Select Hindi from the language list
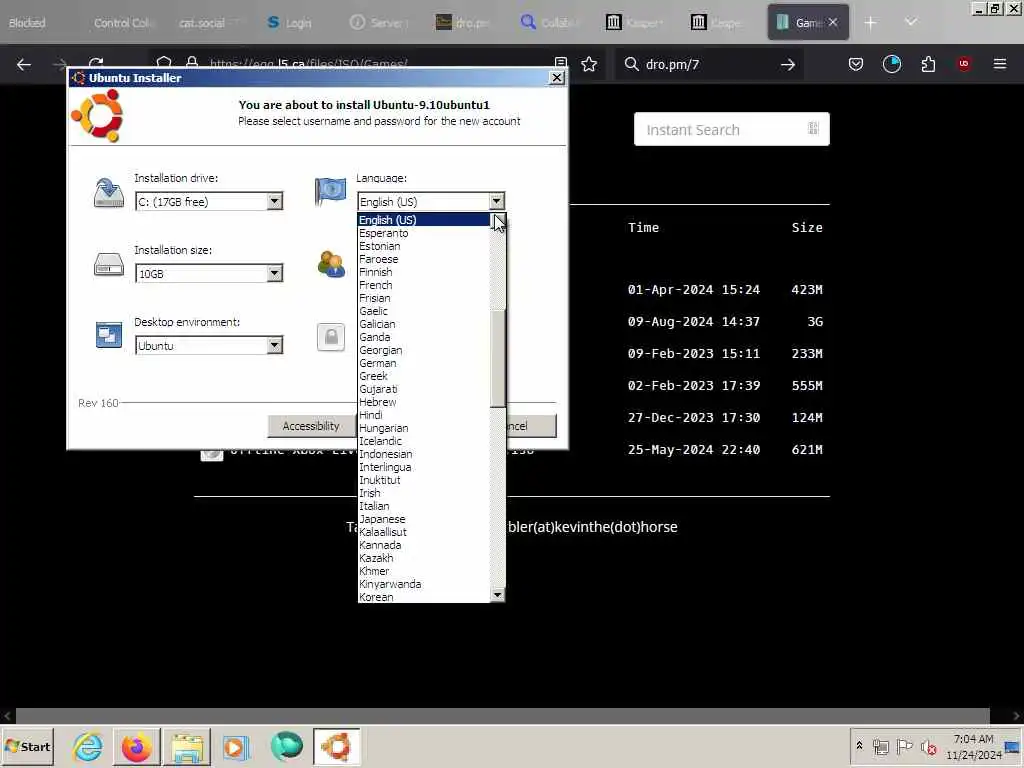Viewport: 1024px width, 768px height. click(x=371, y=415)
